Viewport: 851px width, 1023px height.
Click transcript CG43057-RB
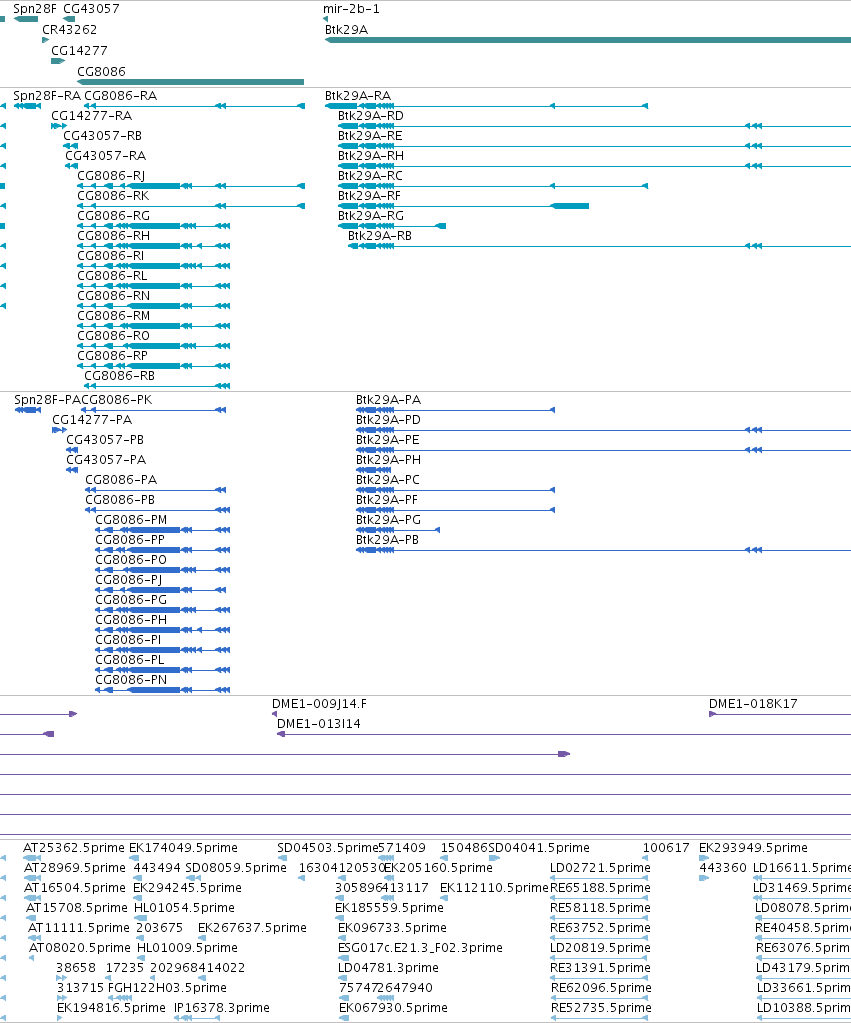coord(102,136)
